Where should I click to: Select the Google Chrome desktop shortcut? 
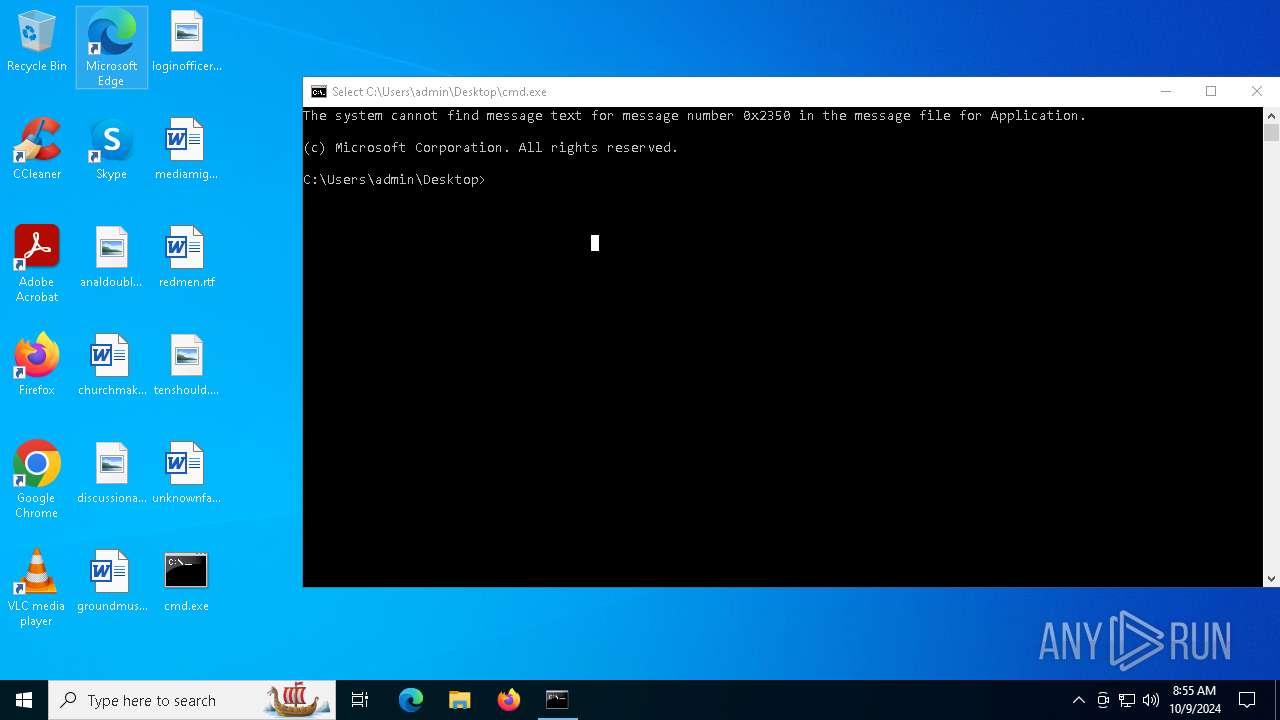click(37, 480)
